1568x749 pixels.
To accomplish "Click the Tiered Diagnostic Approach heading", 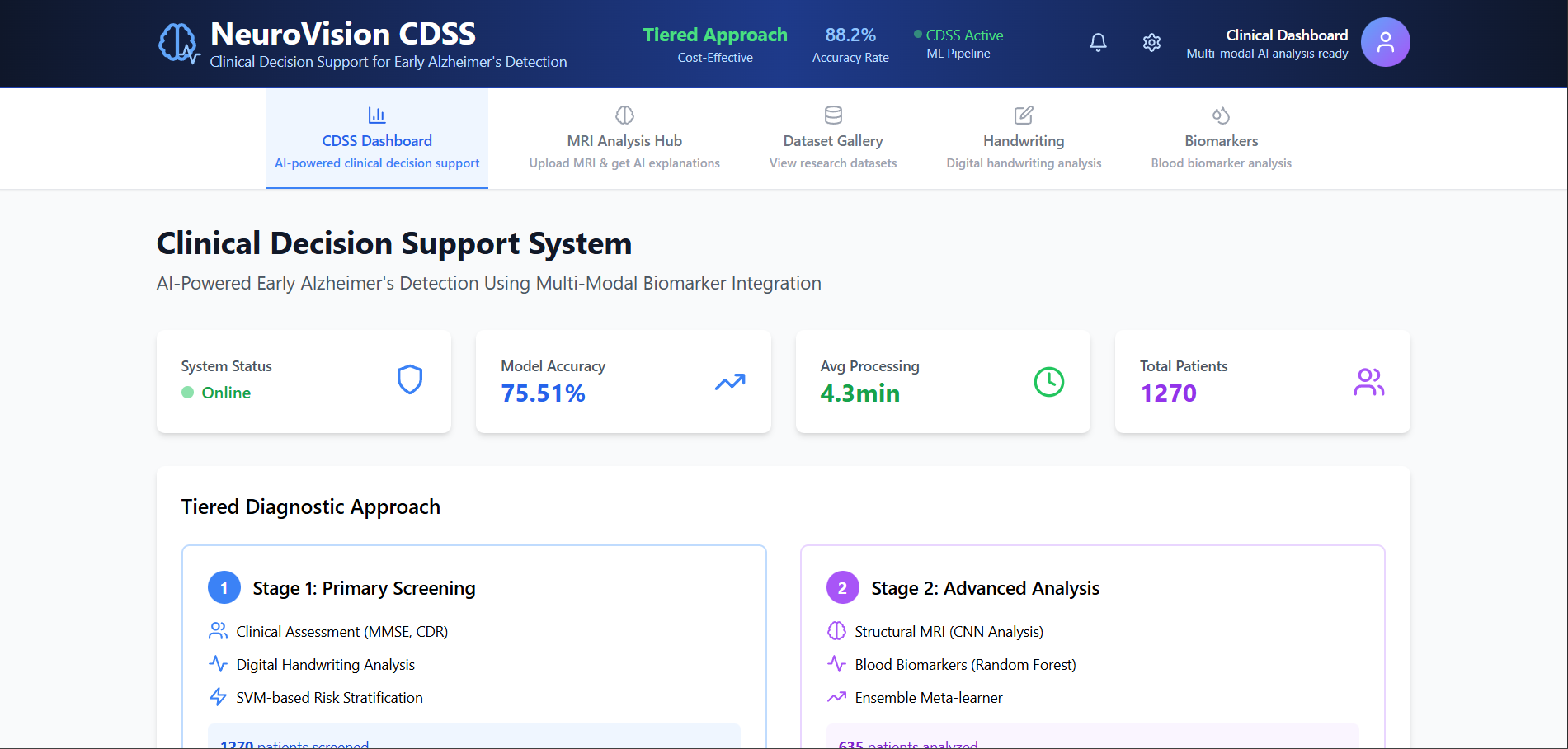I will coord(311,506).
